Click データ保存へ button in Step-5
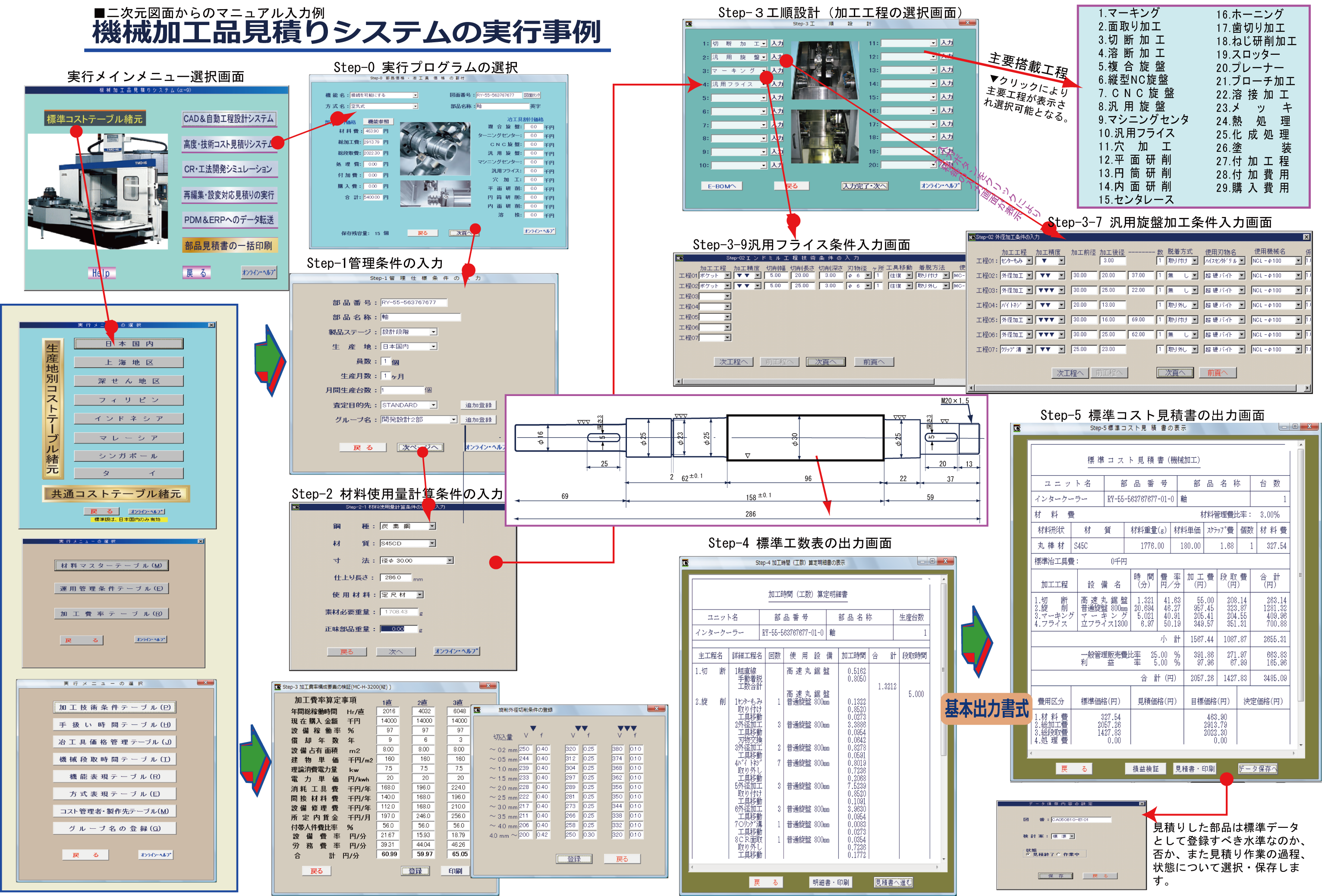This screenshot has width=1322, height=896. pos(1258,769)
